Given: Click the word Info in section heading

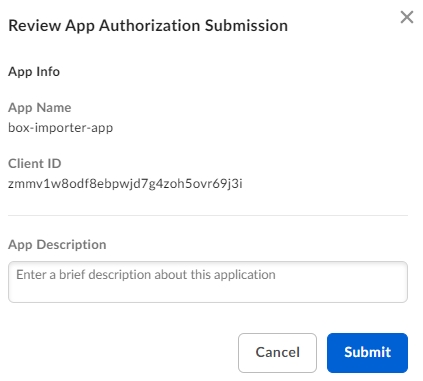Looking at the screenshot, I should pos(48,72).
